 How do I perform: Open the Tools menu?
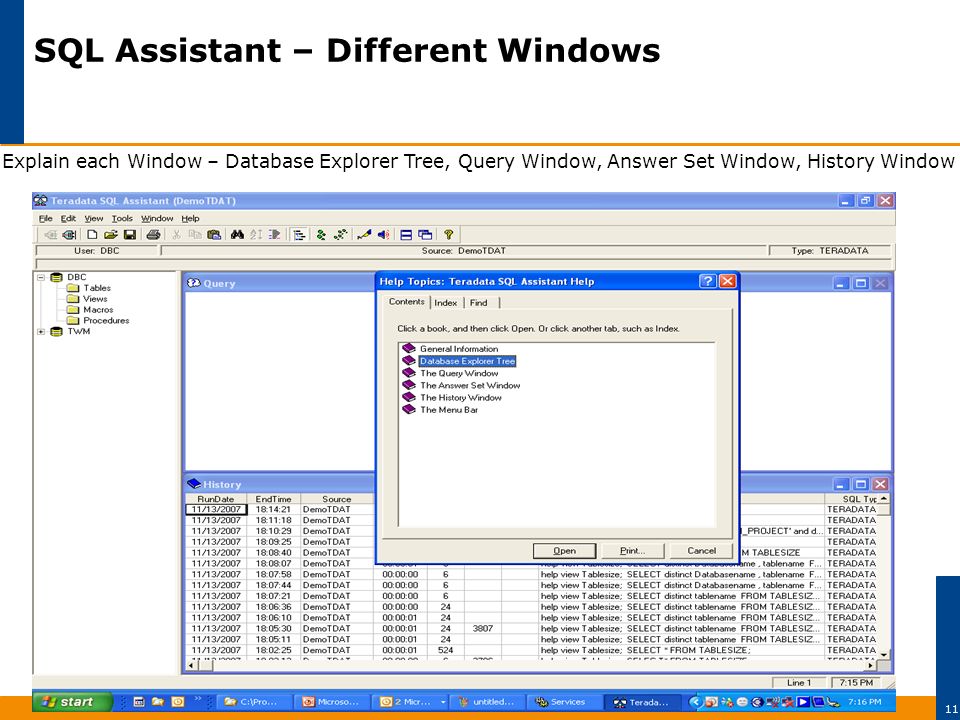coord(122,219)
